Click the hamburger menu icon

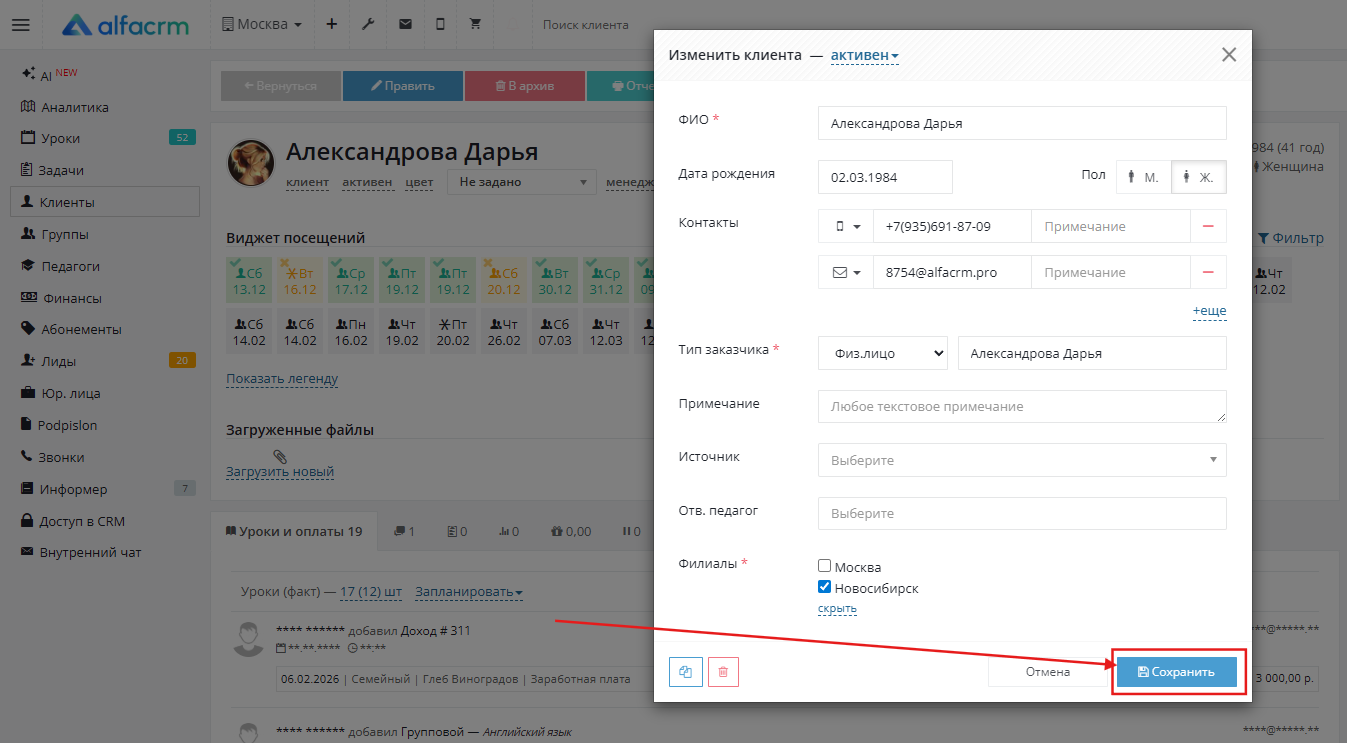[x=21, y=25]
